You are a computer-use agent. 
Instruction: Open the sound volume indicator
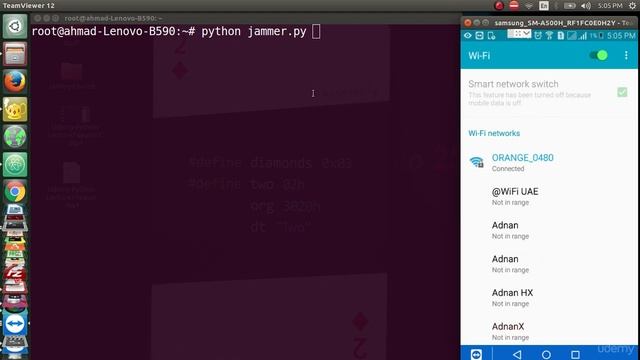(x=586, y=6)
